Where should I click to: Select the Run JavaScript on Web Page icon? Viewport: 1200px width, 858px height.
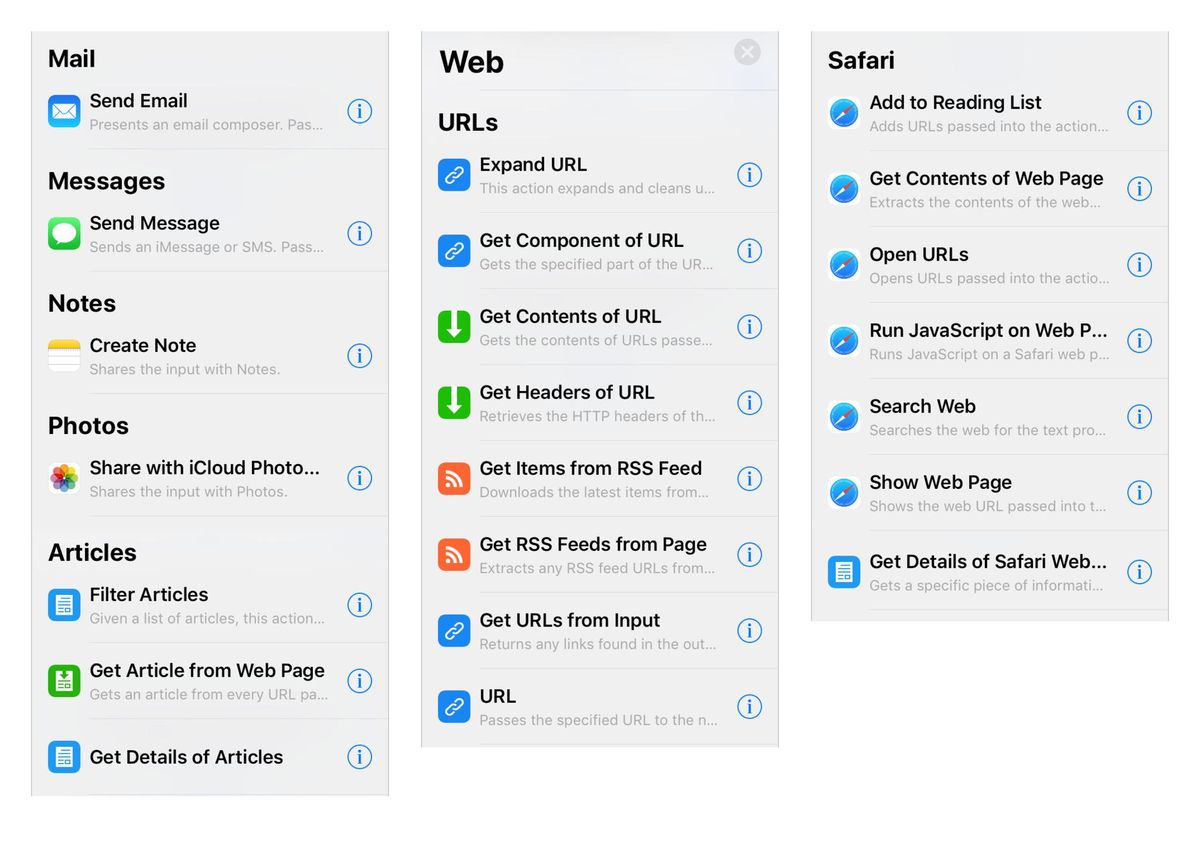point(843,341)
